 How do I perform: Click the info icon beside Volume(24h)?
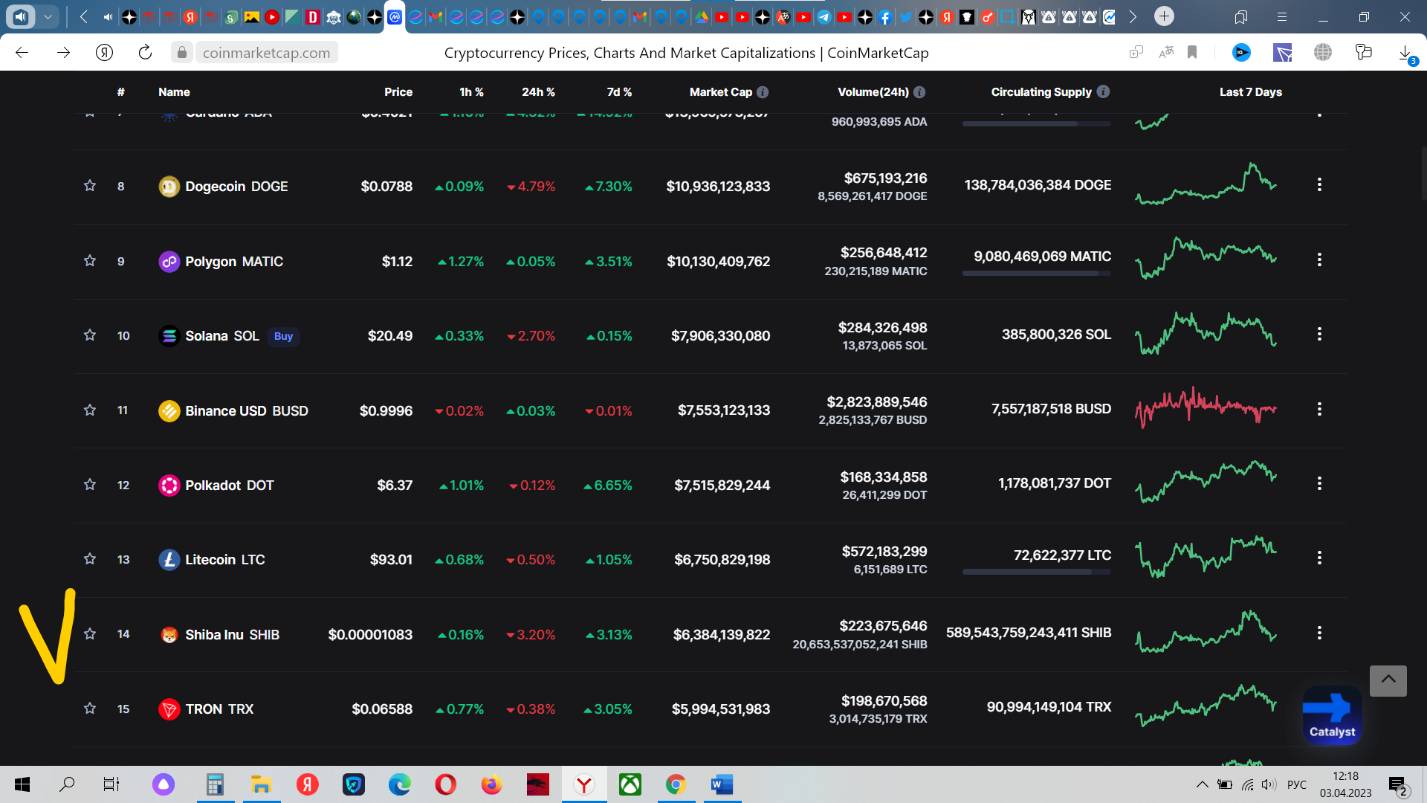coord(919,92)
